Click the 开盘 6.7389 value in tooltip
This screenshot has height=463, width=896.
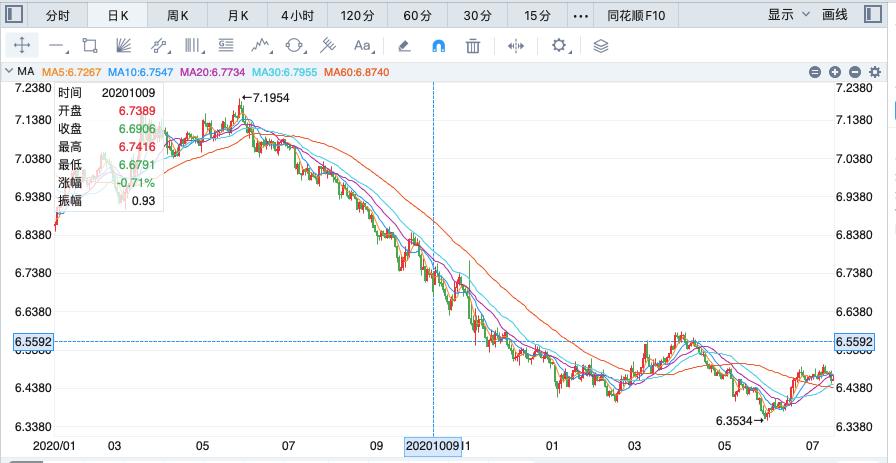point(137,111)
